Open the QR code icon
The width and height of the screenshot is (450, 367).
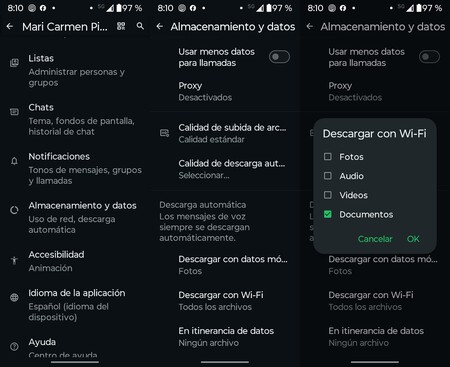click(121, 26)
